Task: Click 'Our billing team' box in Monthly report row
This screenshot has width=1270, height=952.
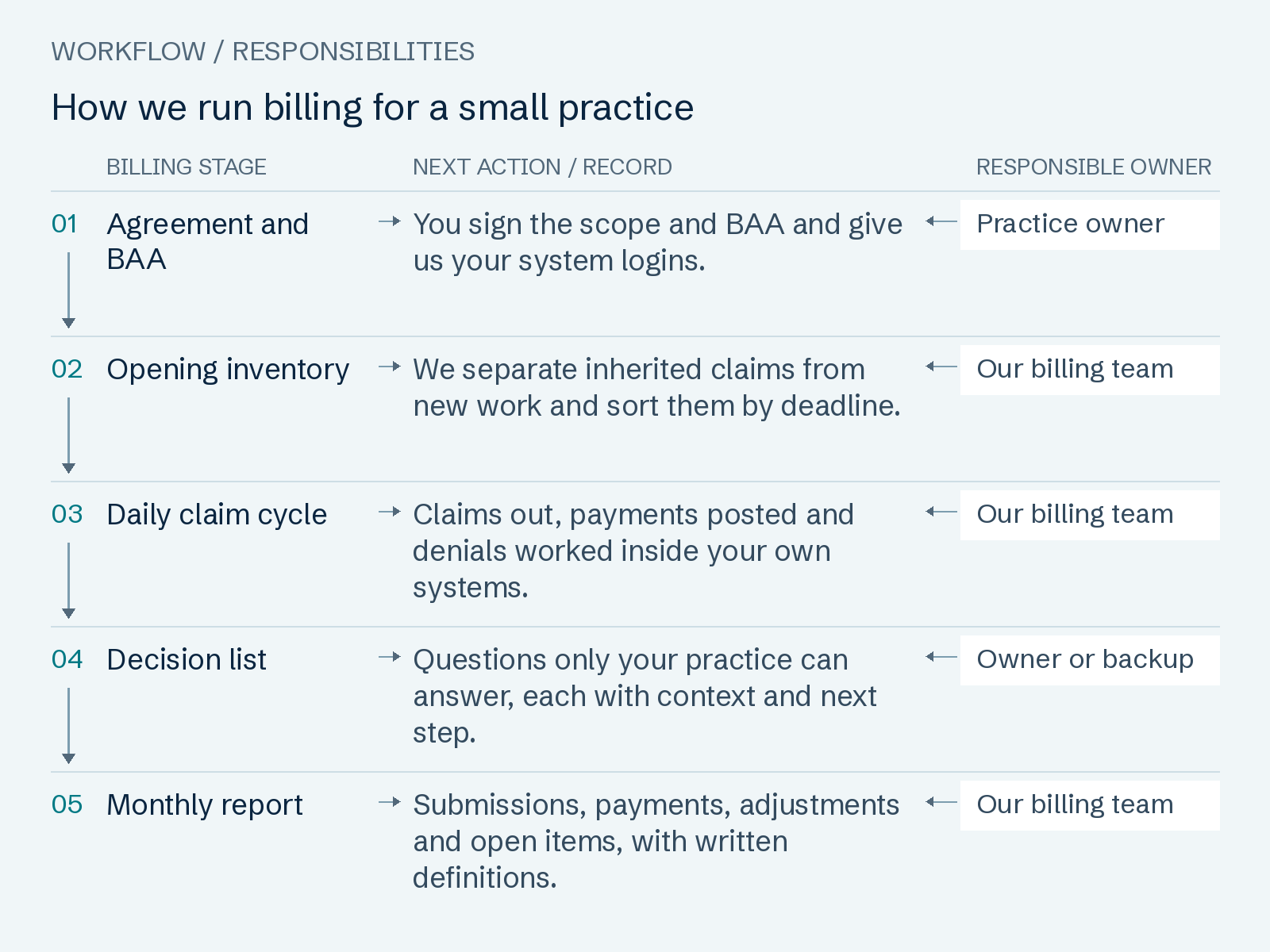Action: click(1090, 805)
